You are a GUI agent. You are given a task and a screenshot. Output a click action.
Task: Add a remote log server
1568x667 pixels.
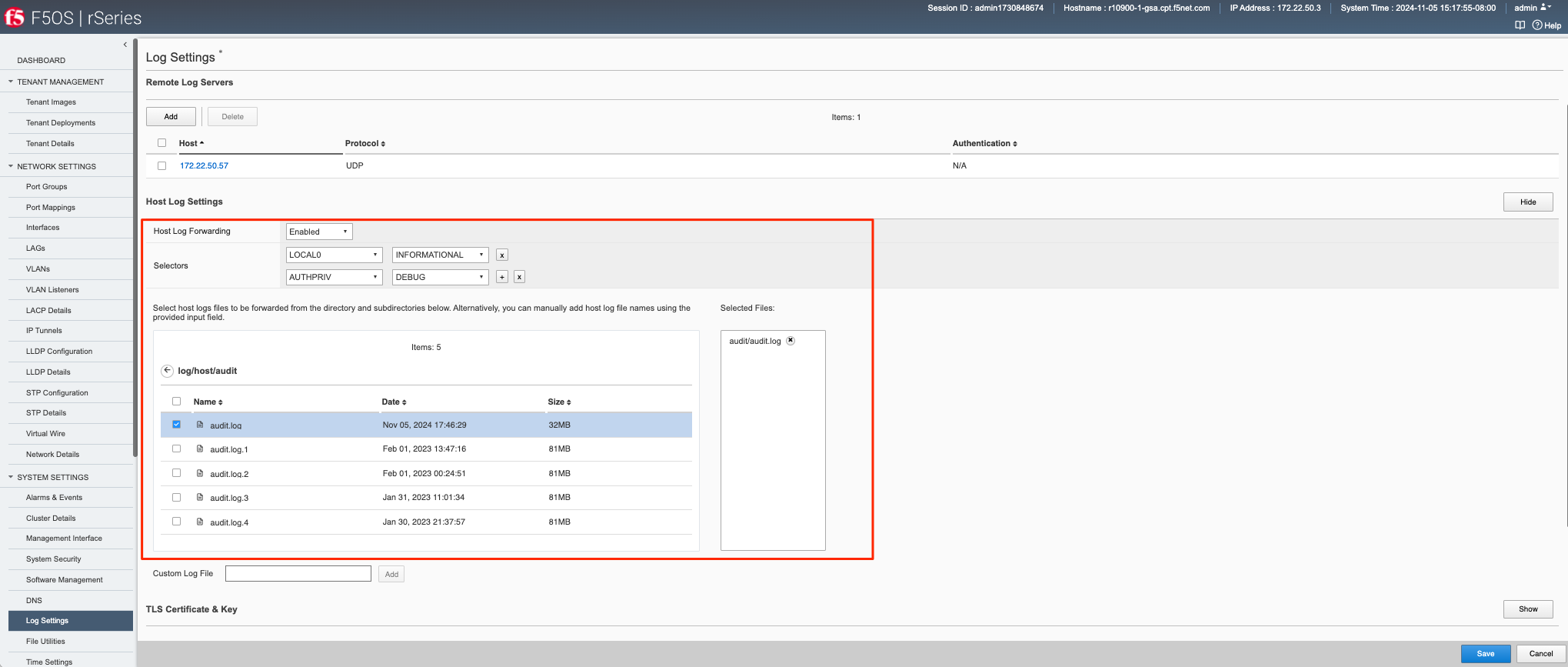171,117
